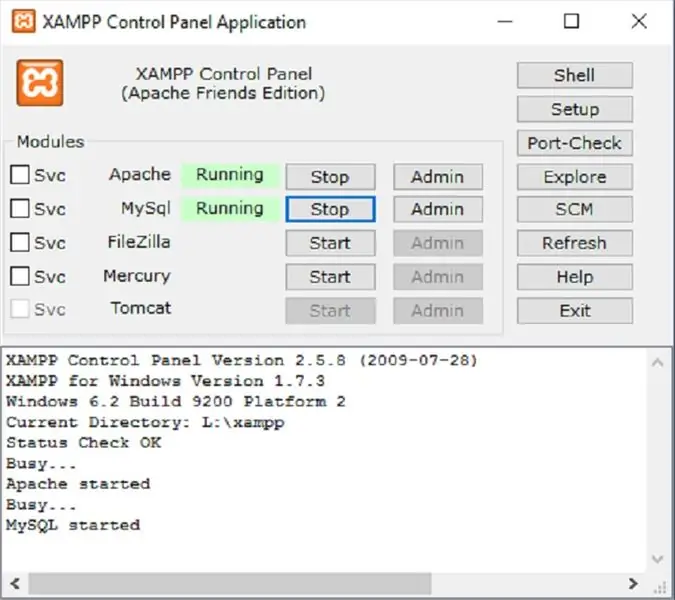Click the large orange XAMPP logo
Screen dimensions: 675x600
point(40,83)
